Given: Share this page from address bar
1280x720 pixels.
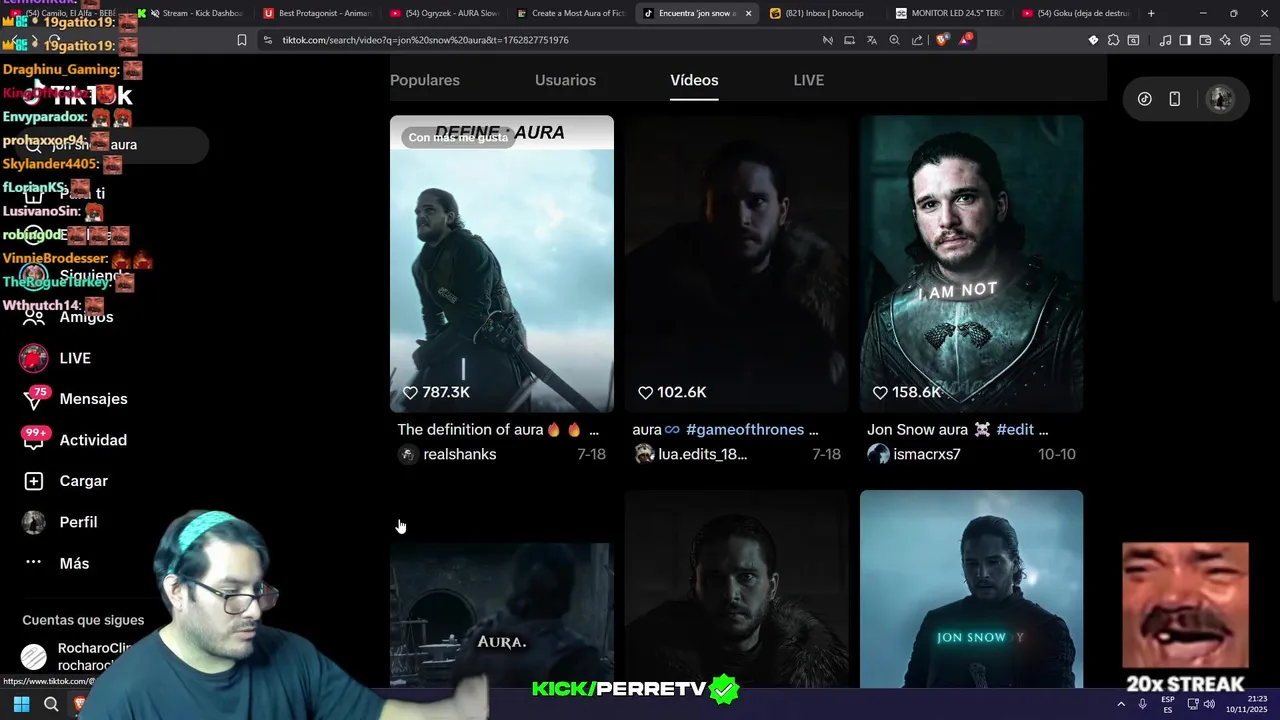Looking at the screenshot, I should [917, 40].
